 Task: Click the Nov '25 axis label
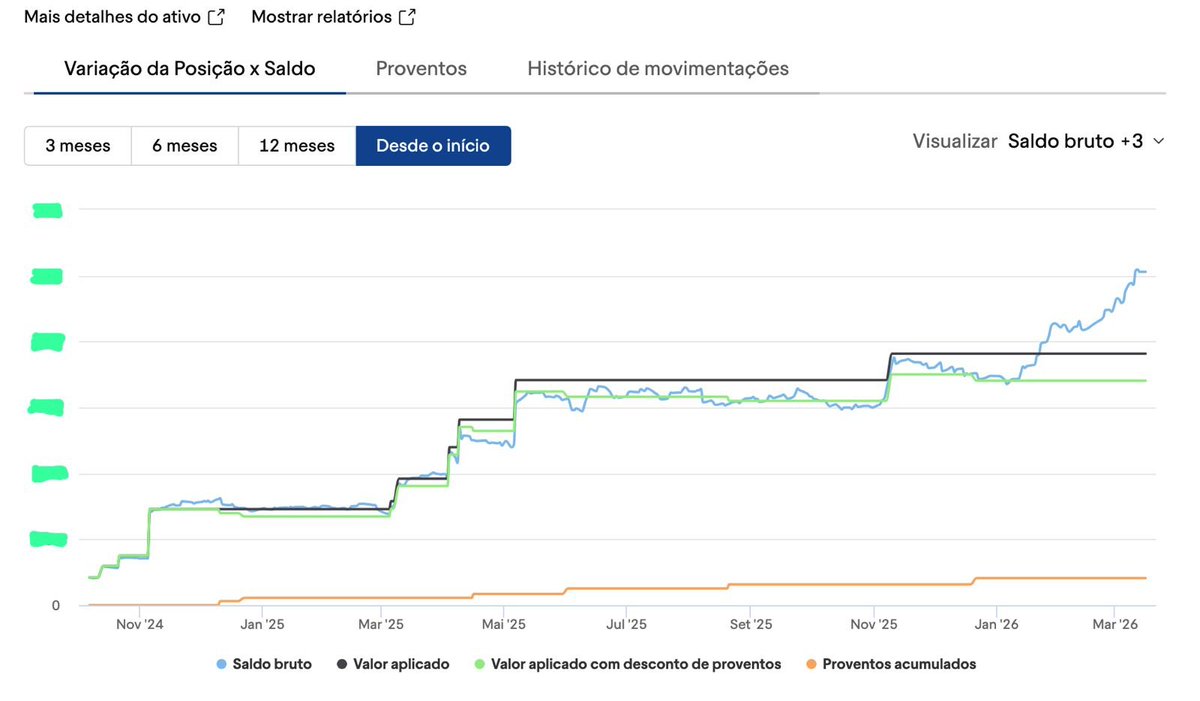point(874,624)
